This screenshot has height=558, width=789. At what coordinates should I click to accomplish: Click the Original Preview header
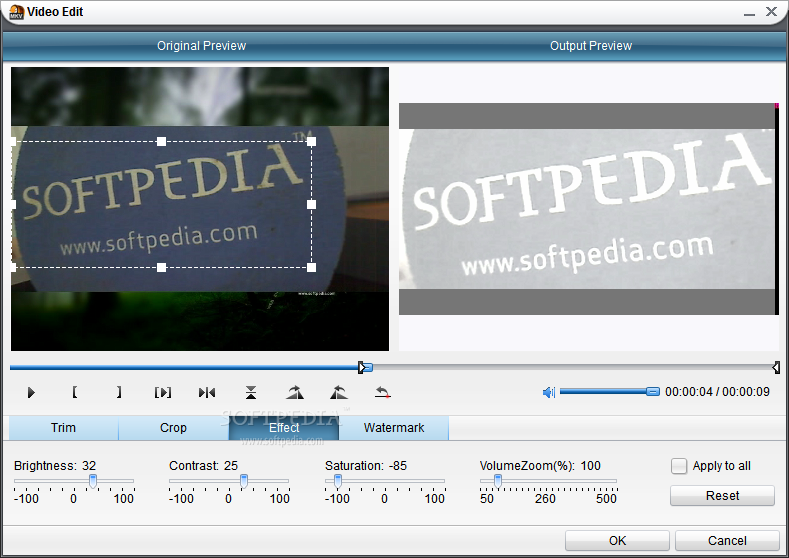[201, 46]
